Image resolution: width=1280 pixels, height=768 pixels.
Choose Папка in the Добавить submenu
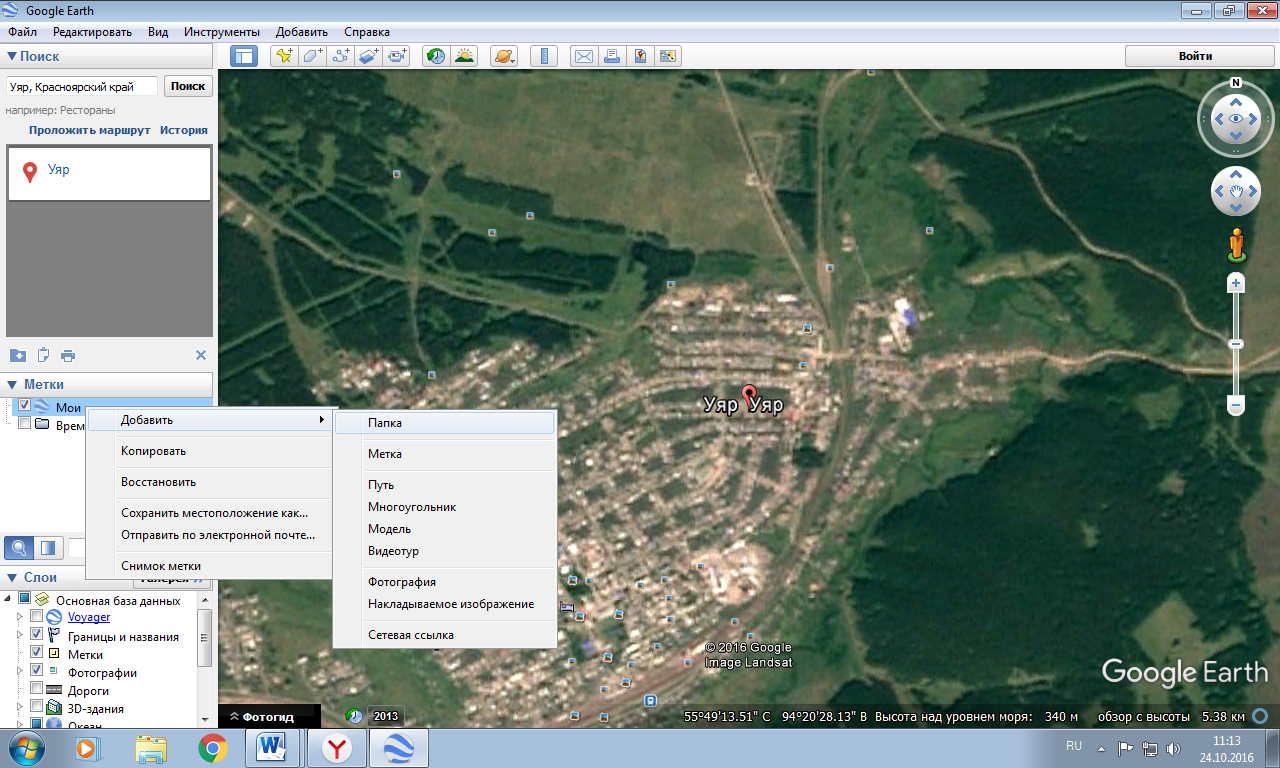coord(385,423)
